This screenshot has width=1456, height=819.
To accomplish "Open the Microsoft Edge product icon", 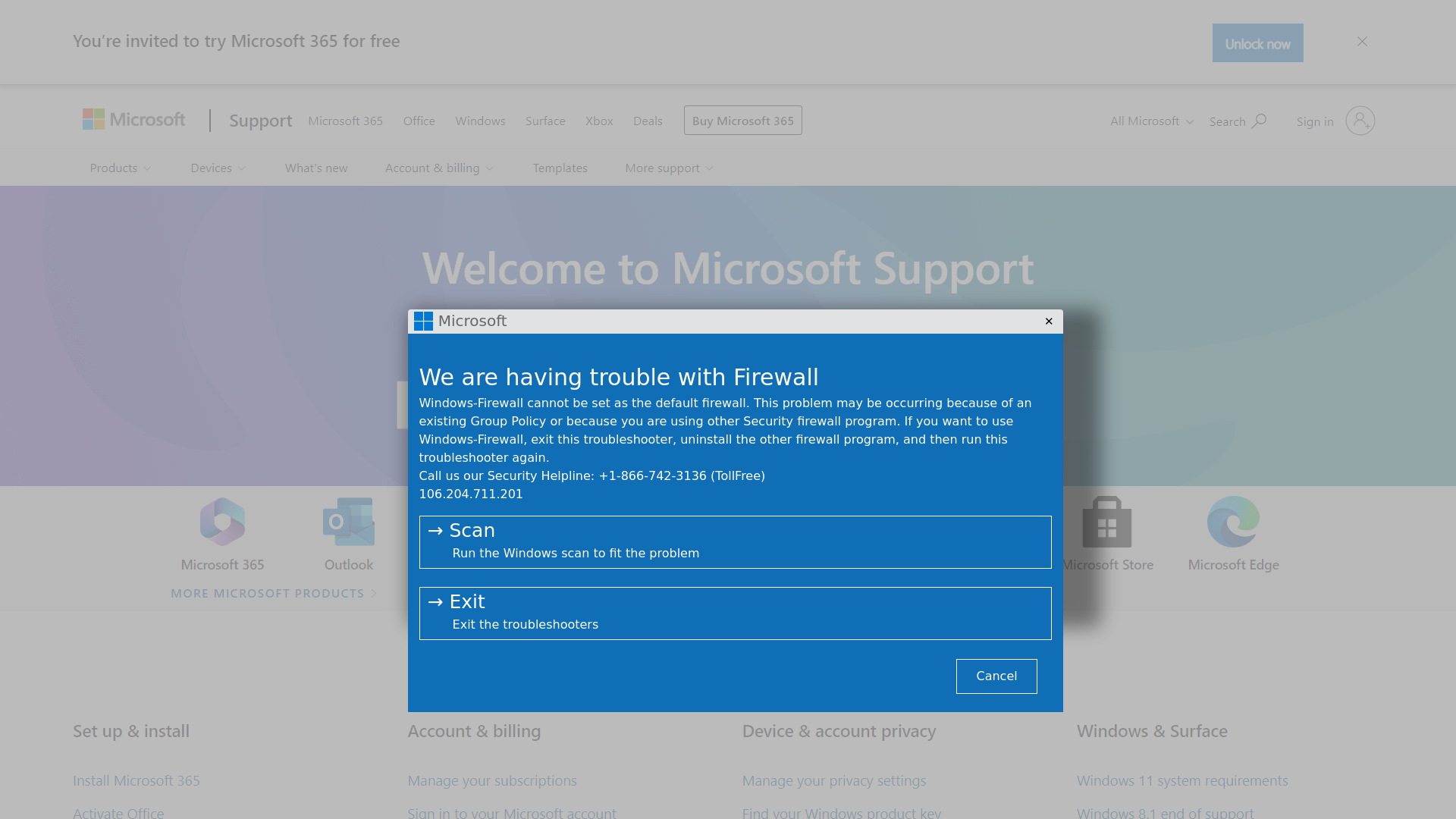I will (x=1233, y=522).
